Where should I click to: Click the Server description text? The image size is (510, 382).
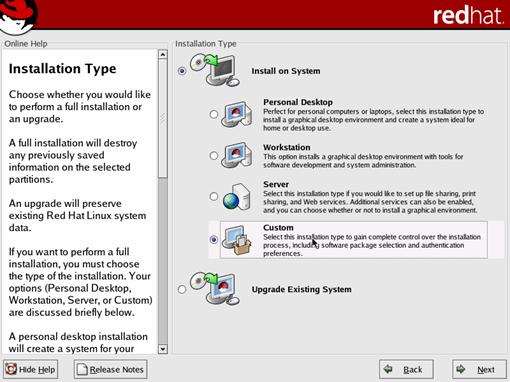point(370,202)
